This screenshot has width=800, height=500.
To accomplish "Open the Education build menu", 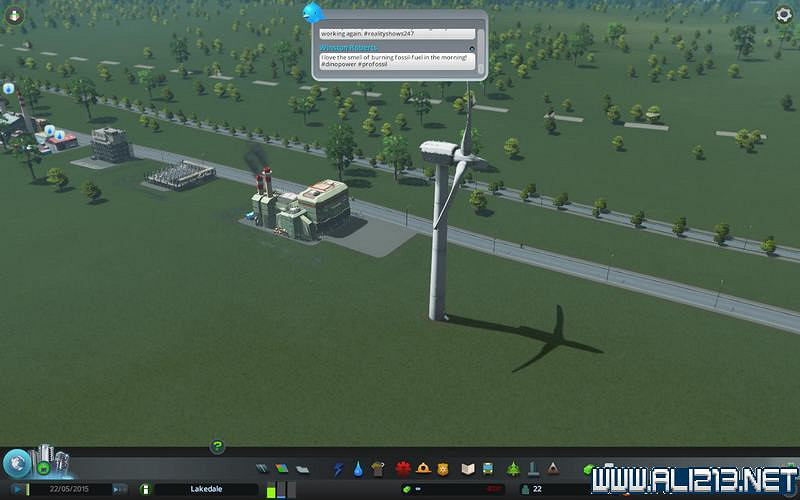I will point(467,468).
